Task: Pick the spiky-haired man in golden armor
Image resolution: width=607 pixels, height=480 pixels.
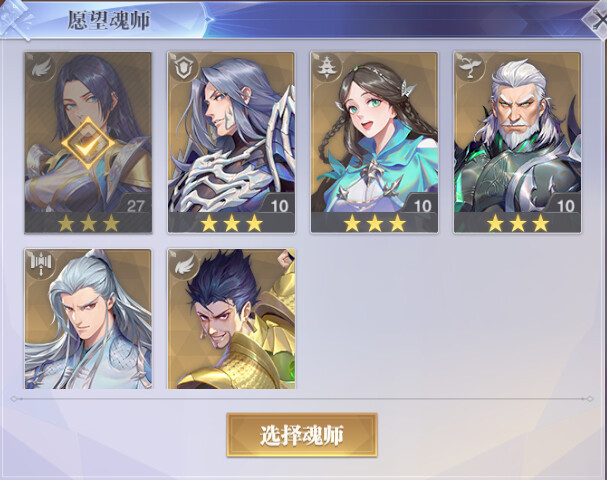Action: pos(231,319)
